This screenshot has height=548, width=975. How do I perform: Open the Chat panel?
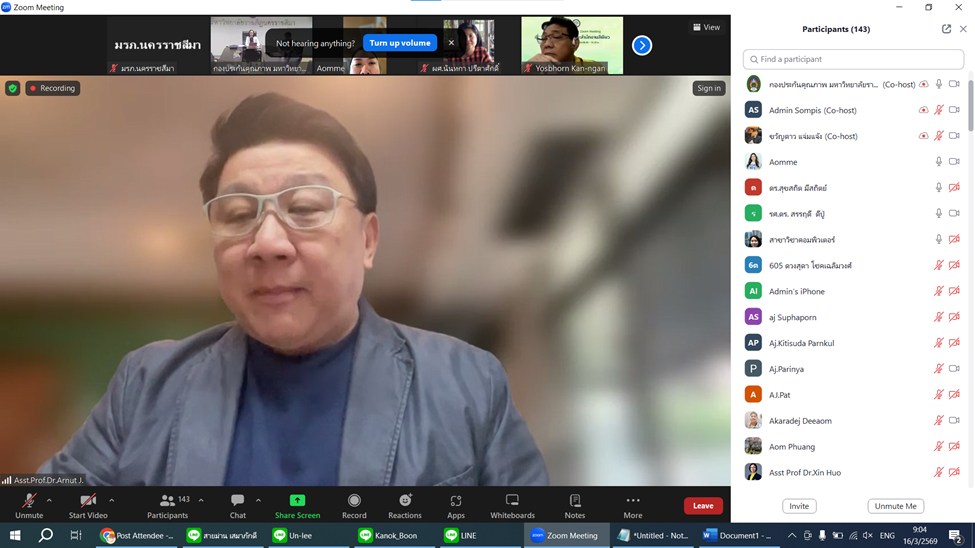[237, 501]
